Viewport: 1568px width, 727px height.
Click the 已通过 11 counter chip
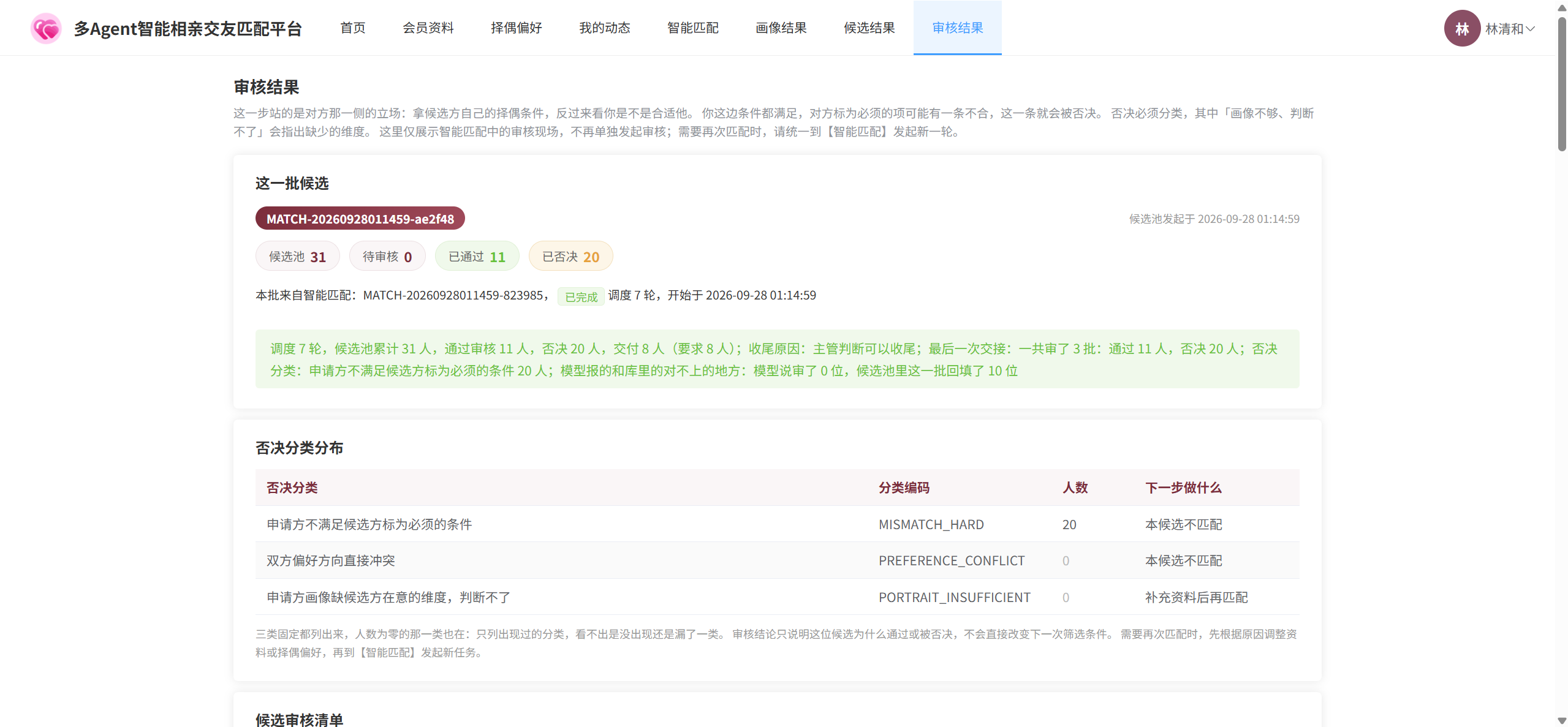tap(477, 256)
